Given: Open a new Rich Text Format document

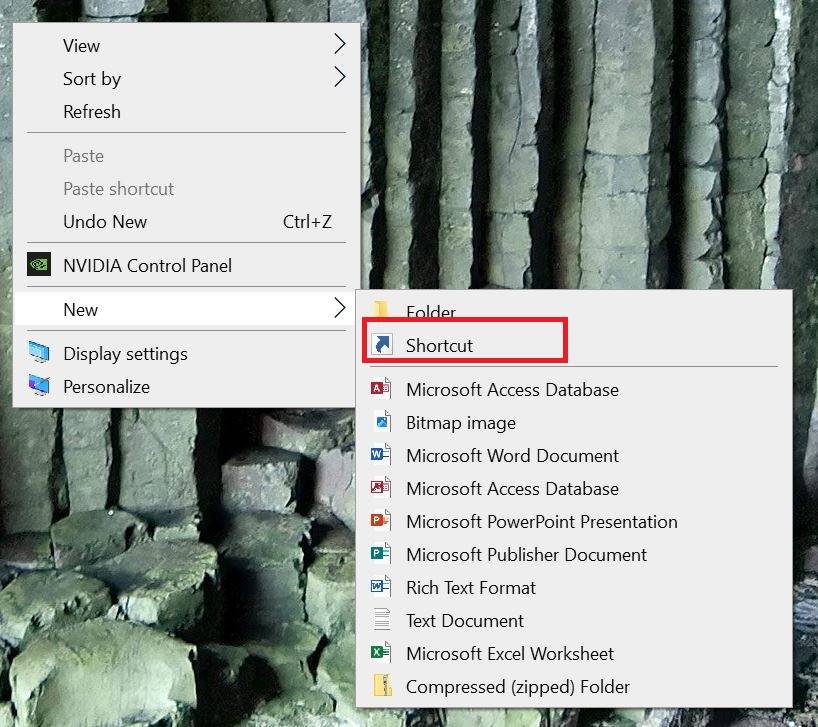Looking at the screenshot, I should pyautogui.click(x=470, y=587).
